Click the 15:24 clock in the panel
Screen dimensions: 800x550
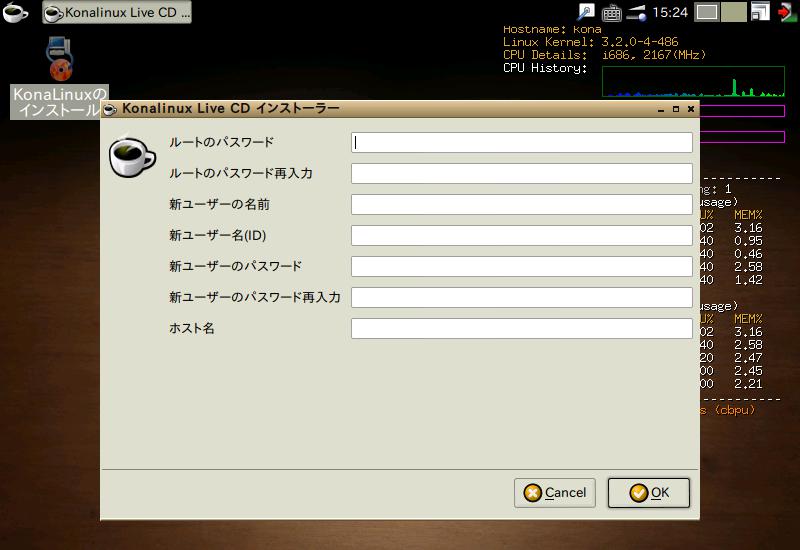point(670,12)
